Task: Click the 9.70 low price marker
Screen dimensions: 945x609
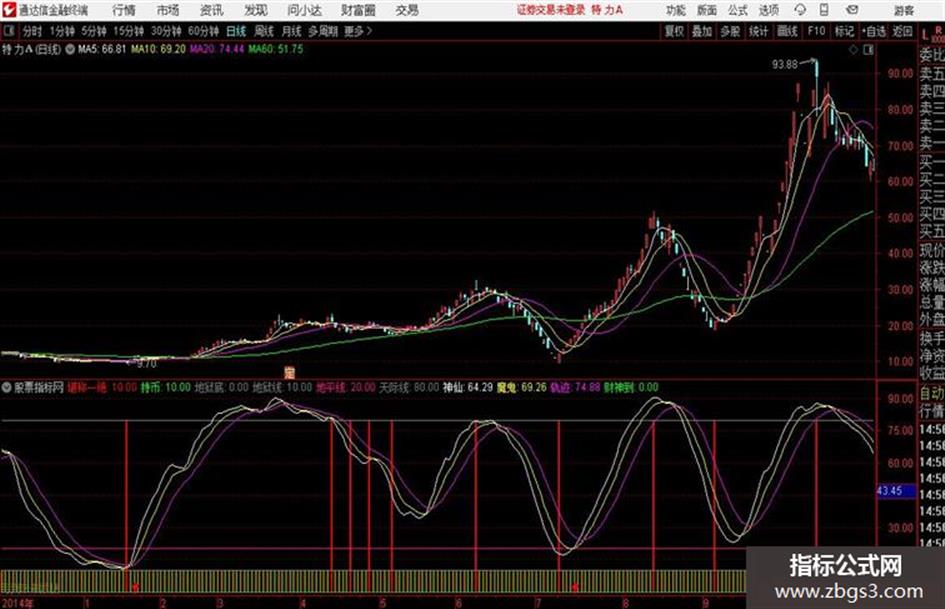Action: pyautogui.click(x=146, y=364)
